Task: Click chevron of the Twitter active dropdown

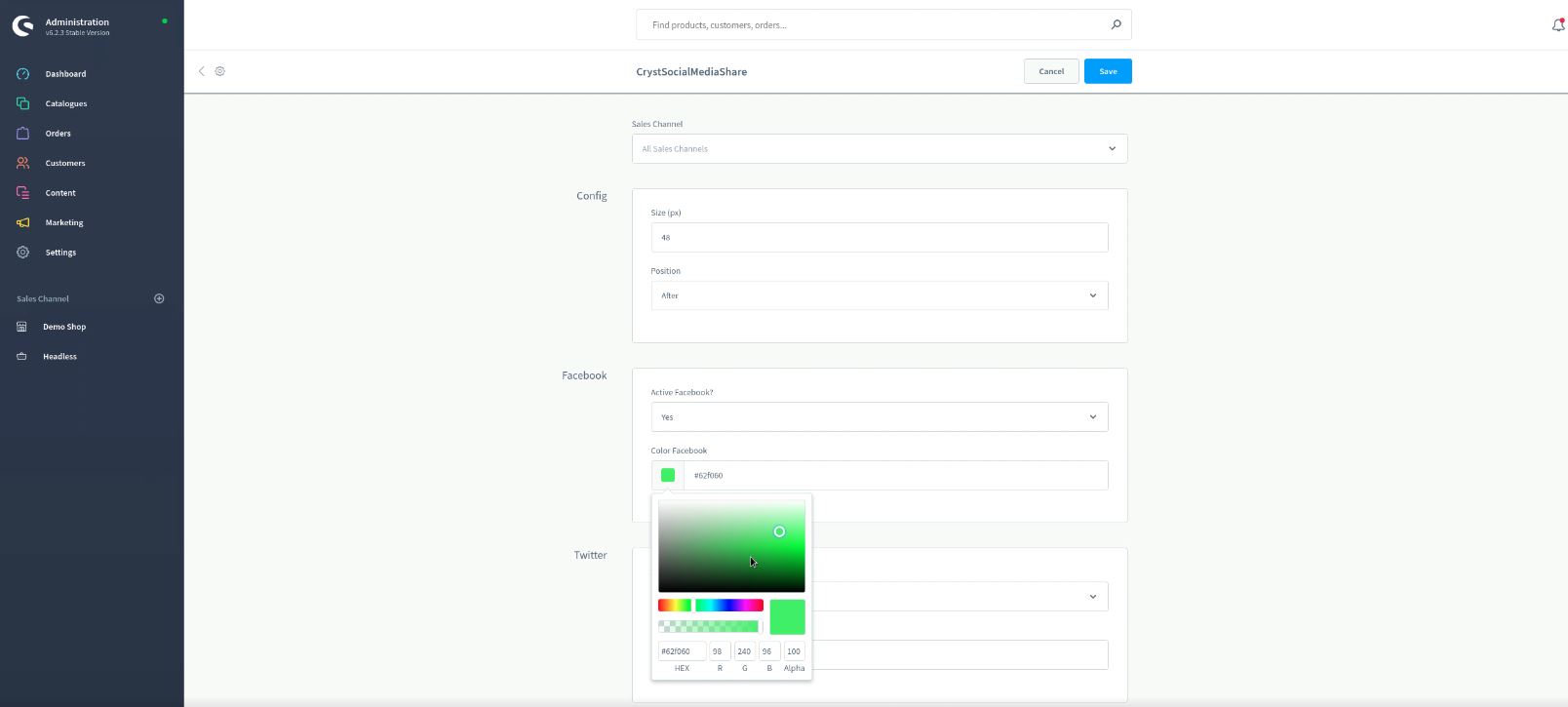Action: (1093, 597)
